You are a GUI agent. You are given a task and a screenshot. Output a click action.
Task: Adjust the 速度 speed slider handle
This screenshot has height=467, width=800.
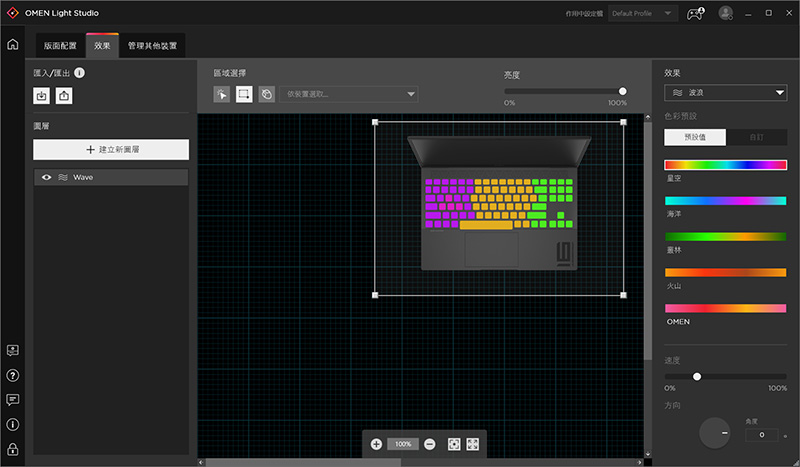697,377
